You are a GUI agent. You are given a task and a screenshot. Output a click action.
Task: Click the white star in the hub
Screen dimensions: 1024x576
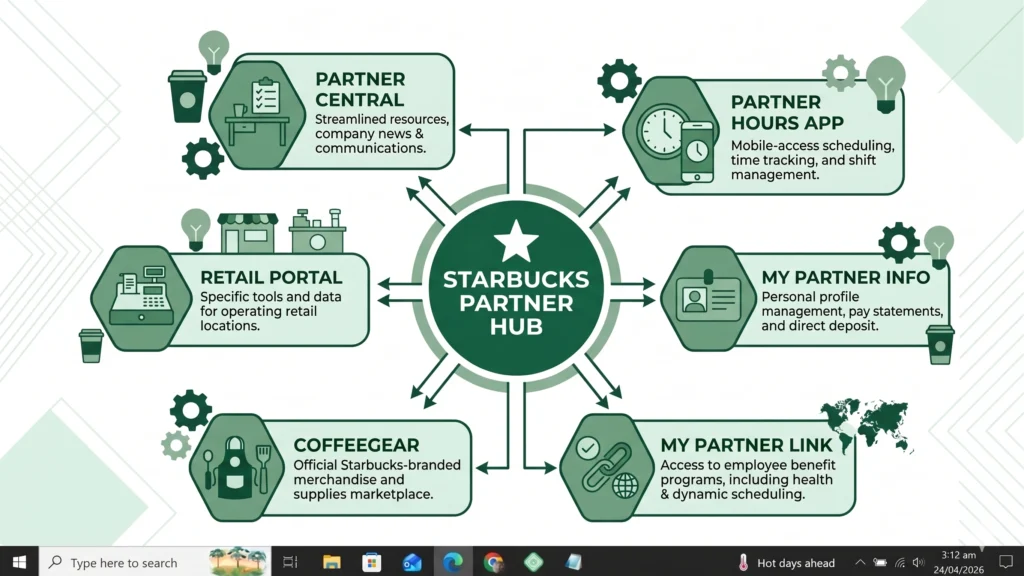pyautogui.click(x=516, y=240)
